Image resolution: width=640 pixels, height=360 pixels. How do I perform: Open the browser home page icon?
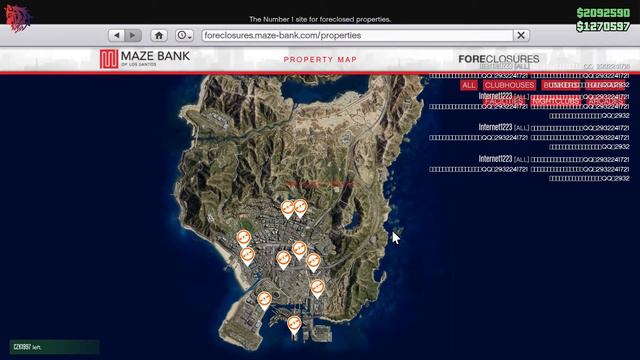click(x=159, y=36)
